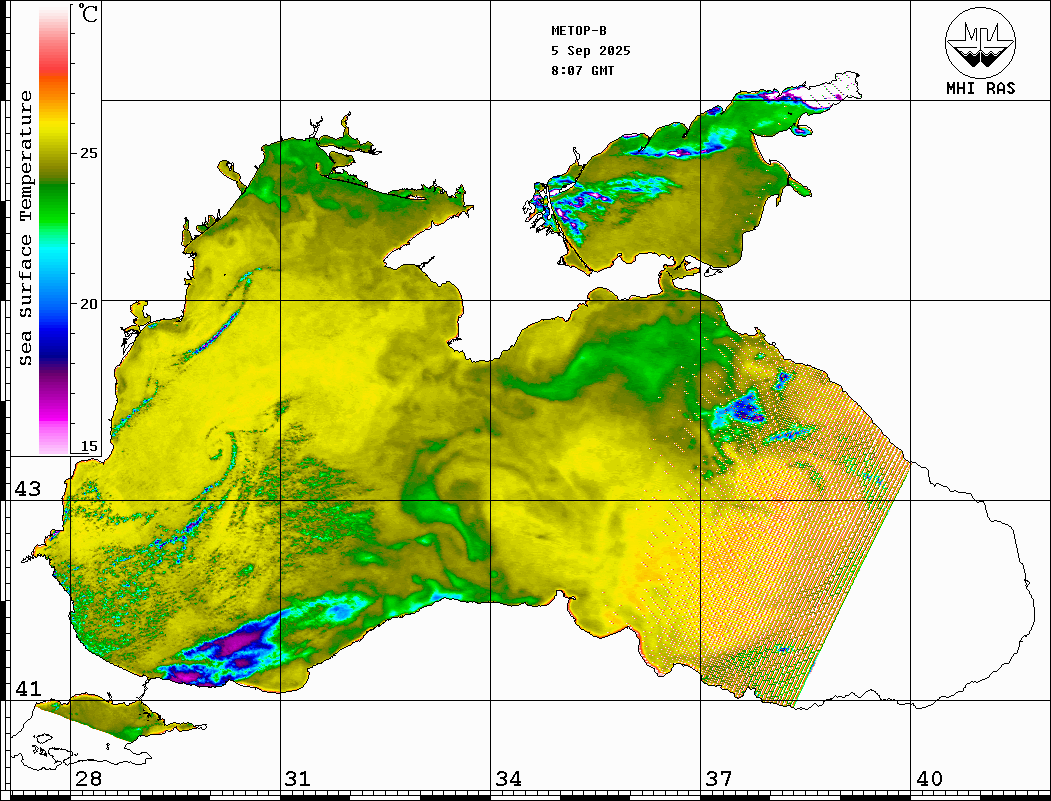
Task: Click the 'Sea Surface Temperature' vertical label
Action: (x=25, y=228)
